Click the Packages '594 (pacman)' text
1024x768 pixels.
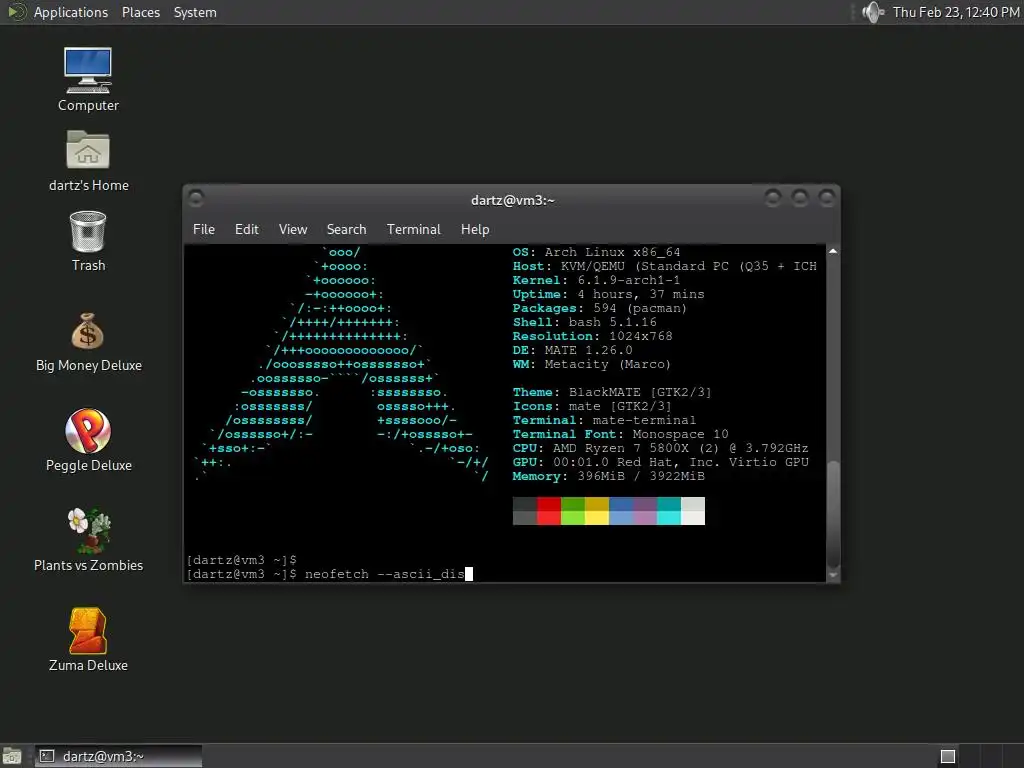640,308
